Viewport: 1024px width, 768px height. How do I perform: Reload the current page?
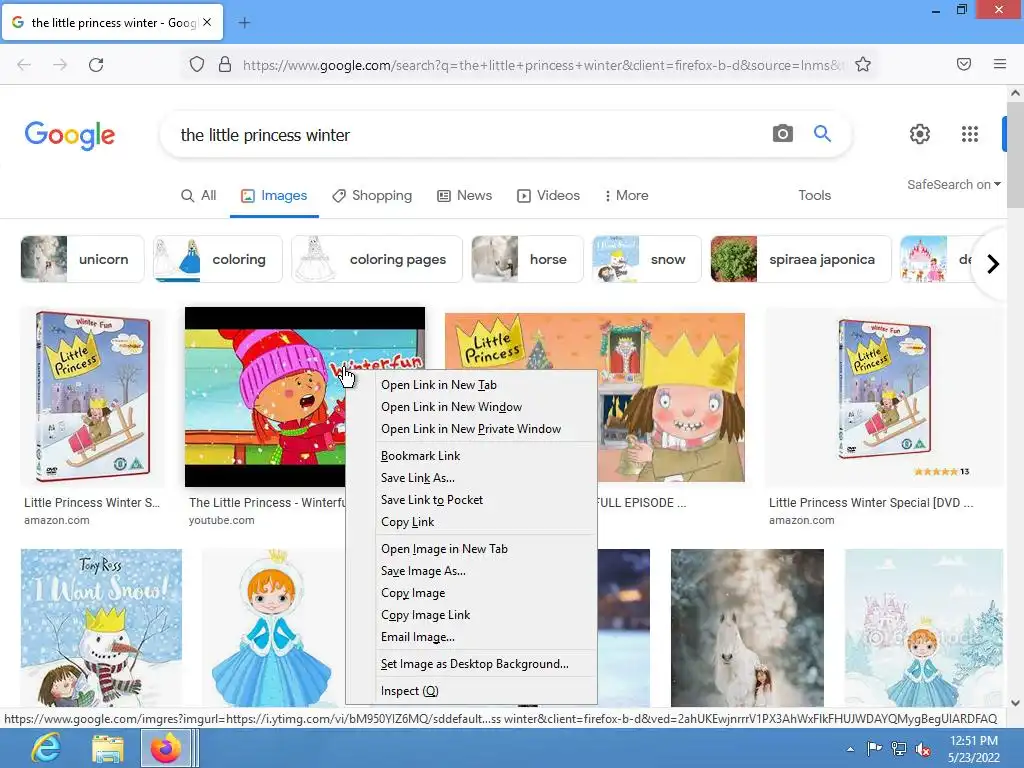(96, 65)
